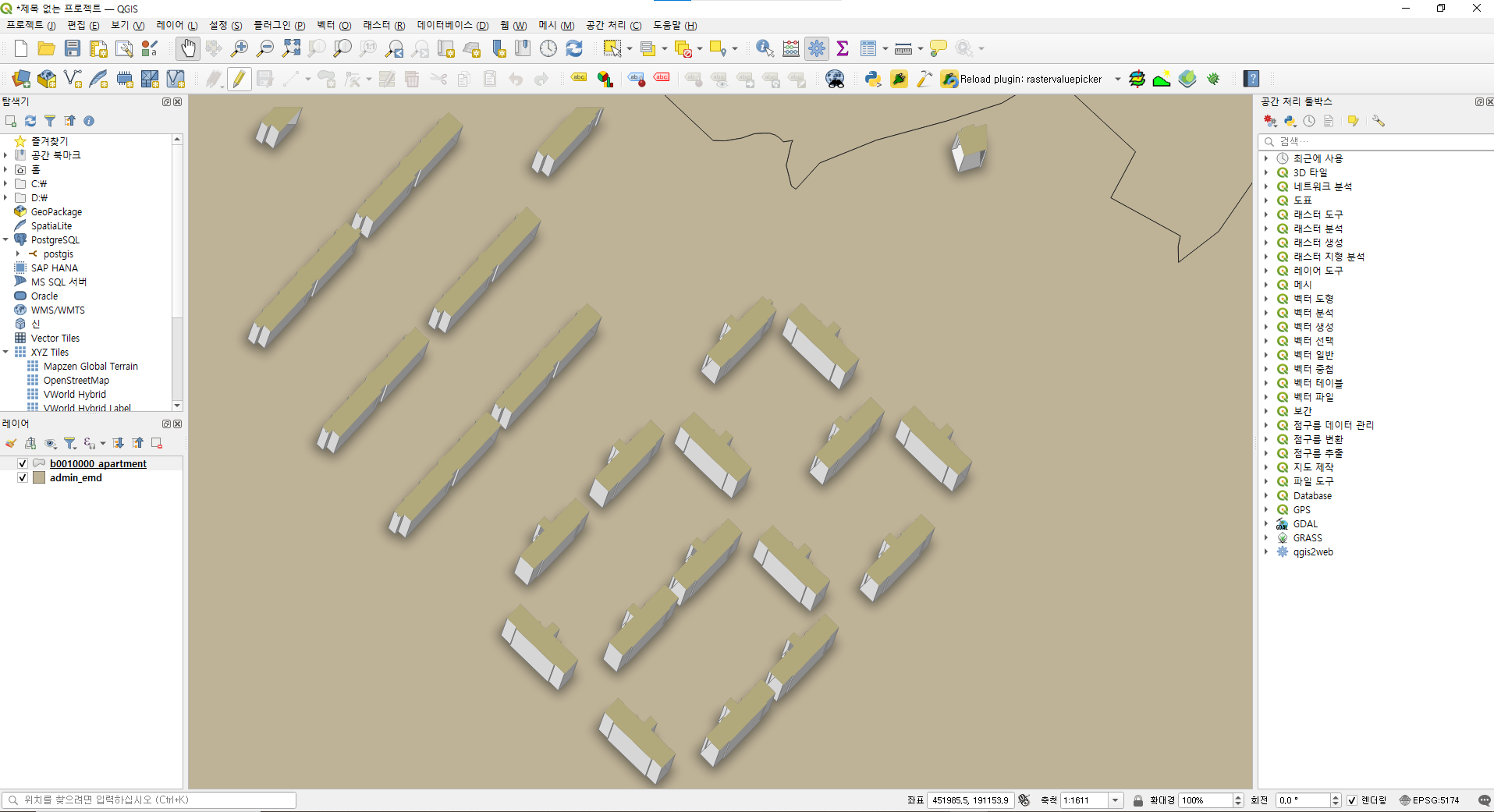Select the Pan Map tool

click(188, 48)
